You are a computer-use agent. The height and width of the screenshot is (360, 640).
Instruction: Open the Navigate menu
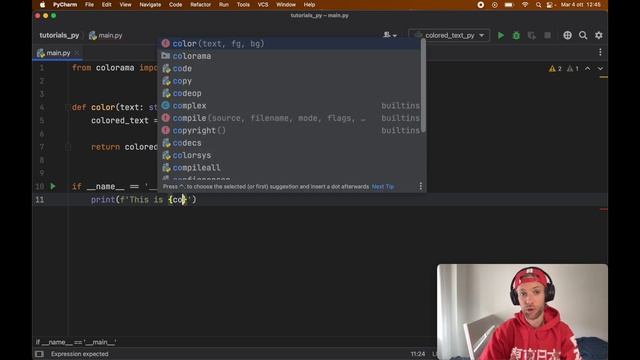(150, 5)
